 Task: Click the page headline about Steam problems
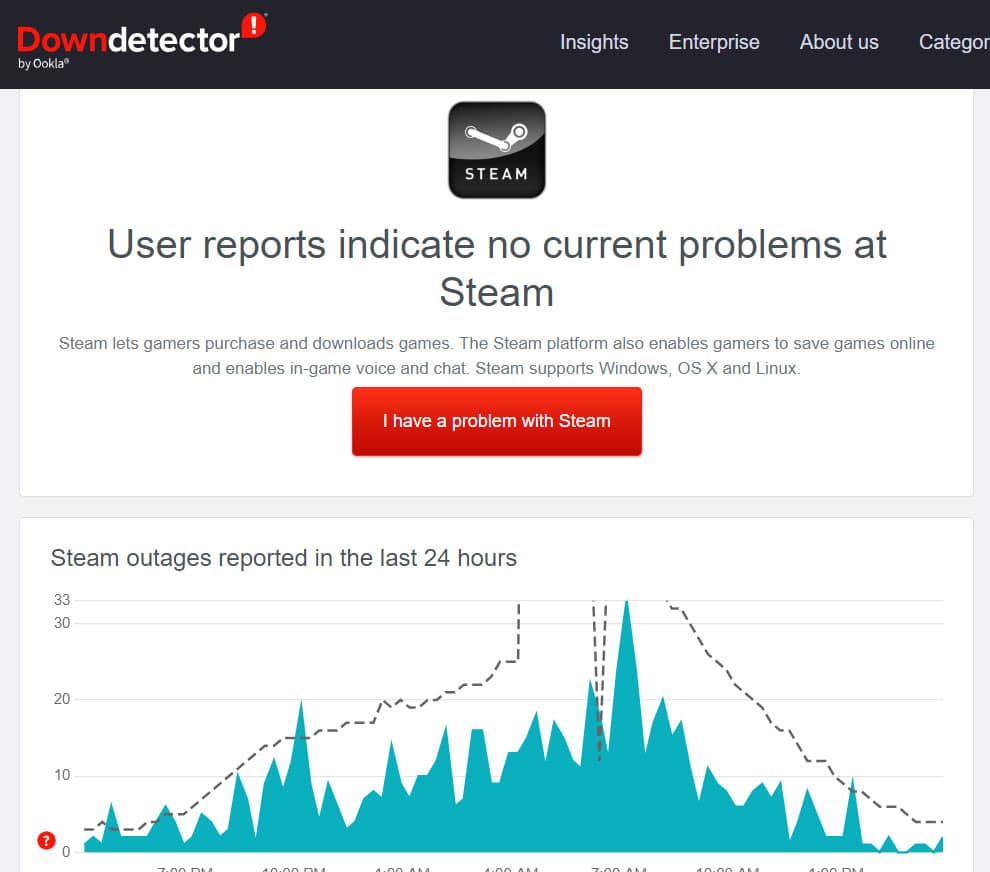497,268
